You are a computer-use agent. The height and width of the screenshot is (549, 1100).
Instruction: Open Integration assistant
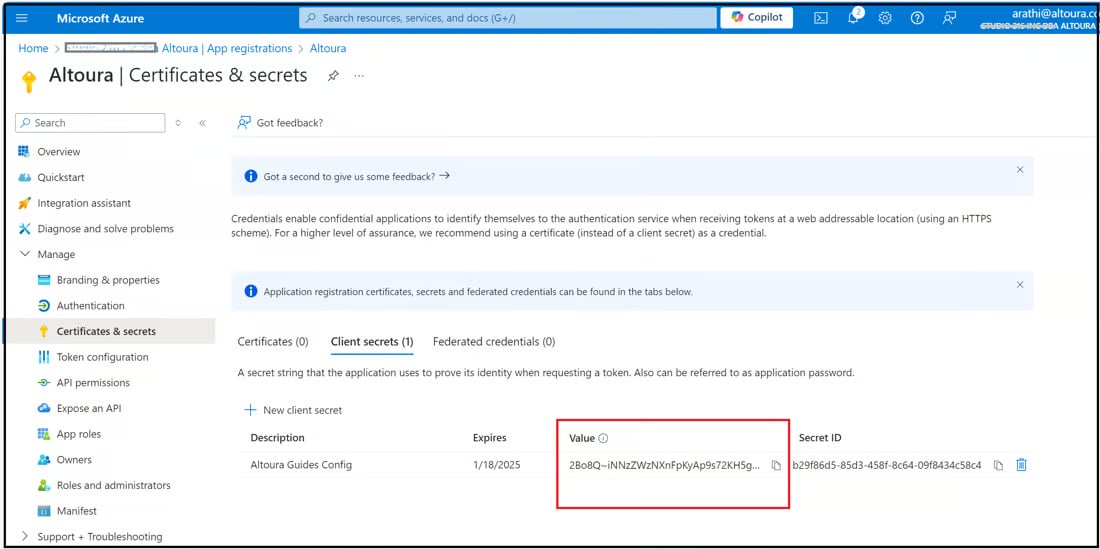point(84,203)
